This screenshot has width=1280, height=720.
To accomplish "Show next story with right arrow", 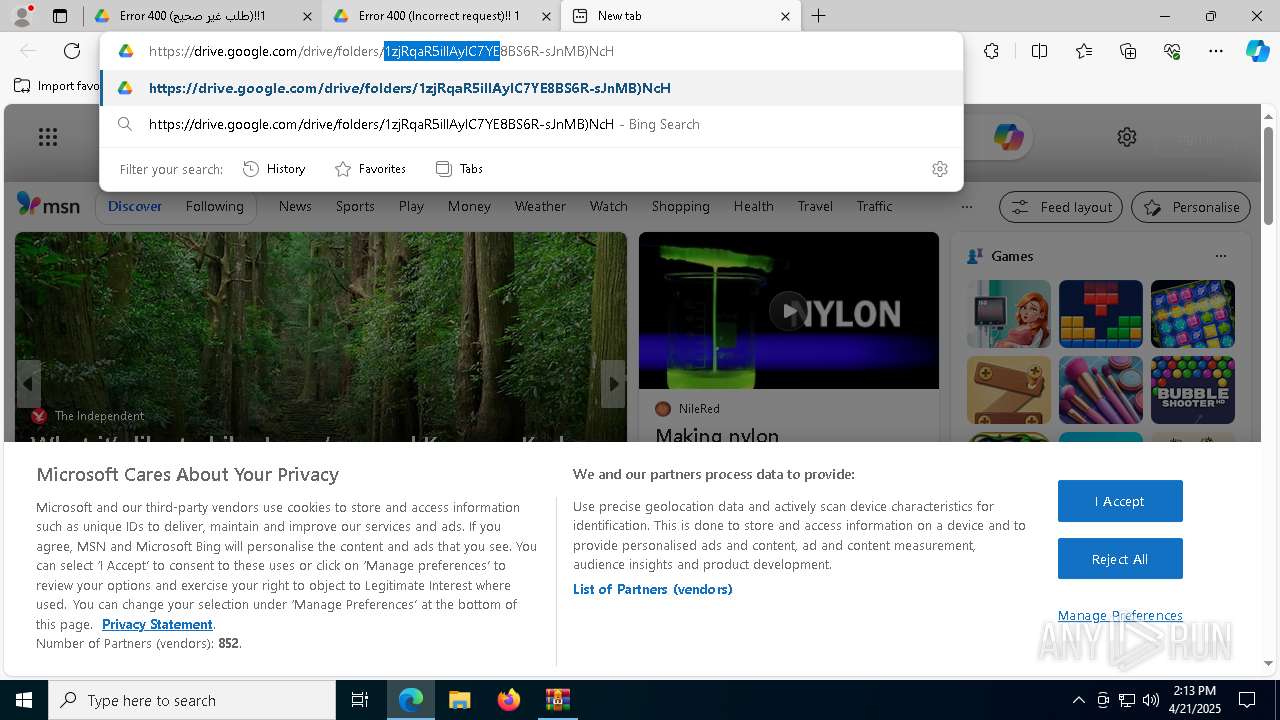I will click(x=613, y=384).
